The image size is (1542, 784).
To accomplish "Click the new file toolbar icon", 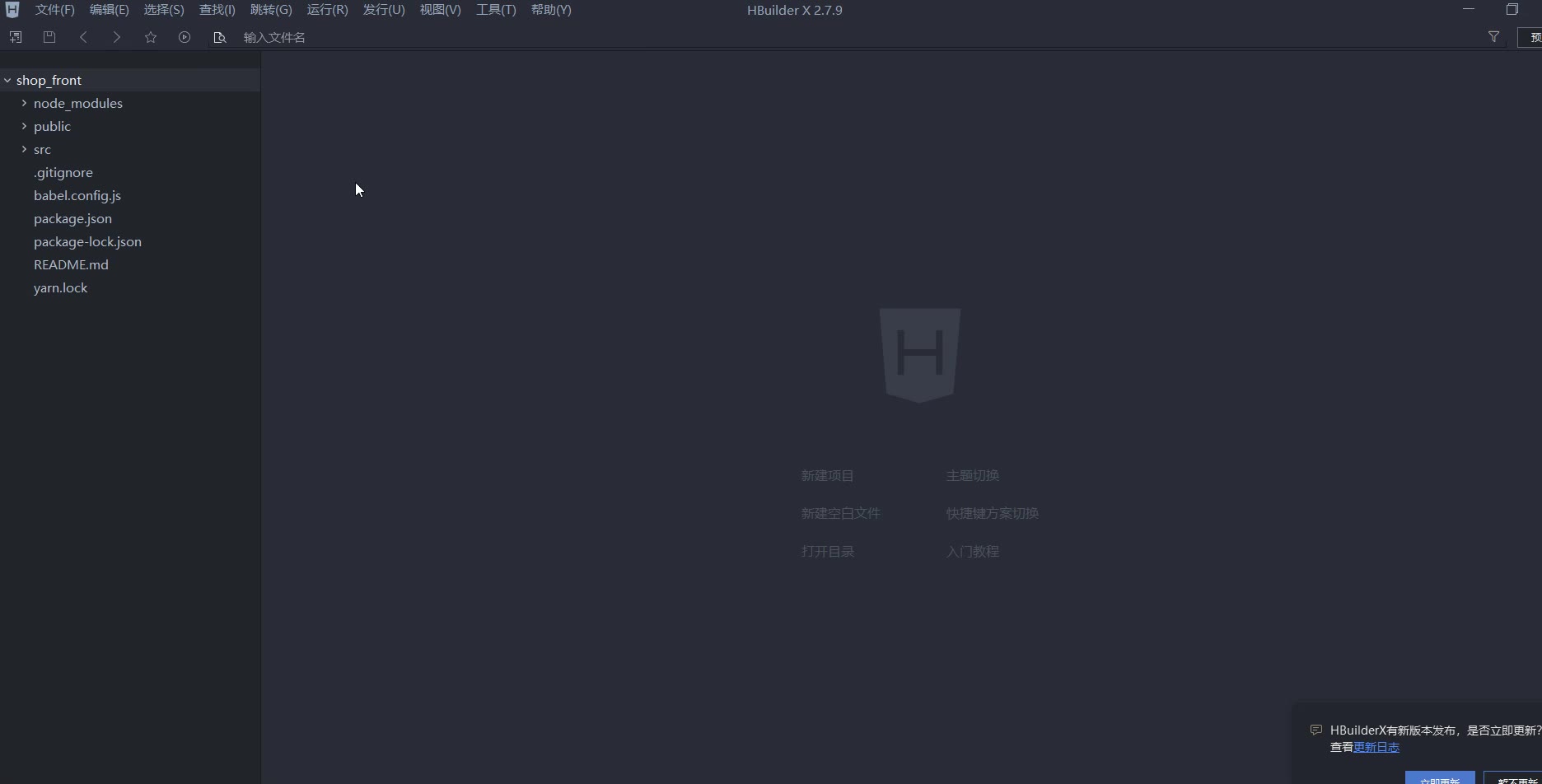I will (x=16, y=37).
